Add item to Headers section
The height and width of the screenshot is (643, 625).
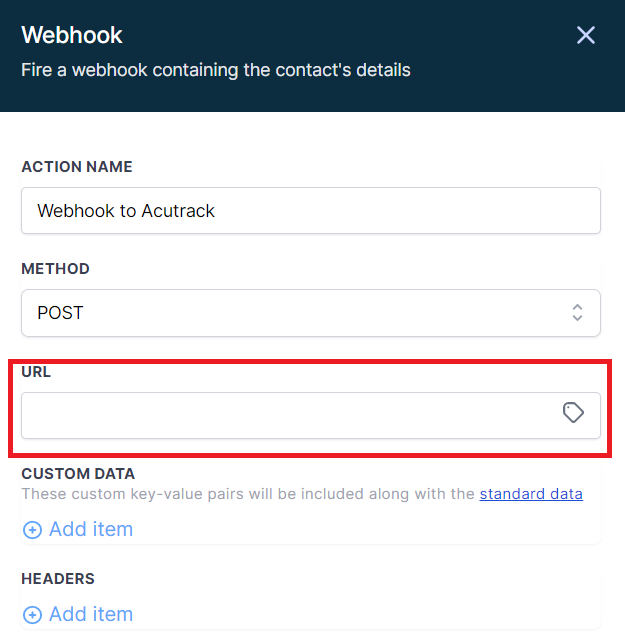[78, 614]
